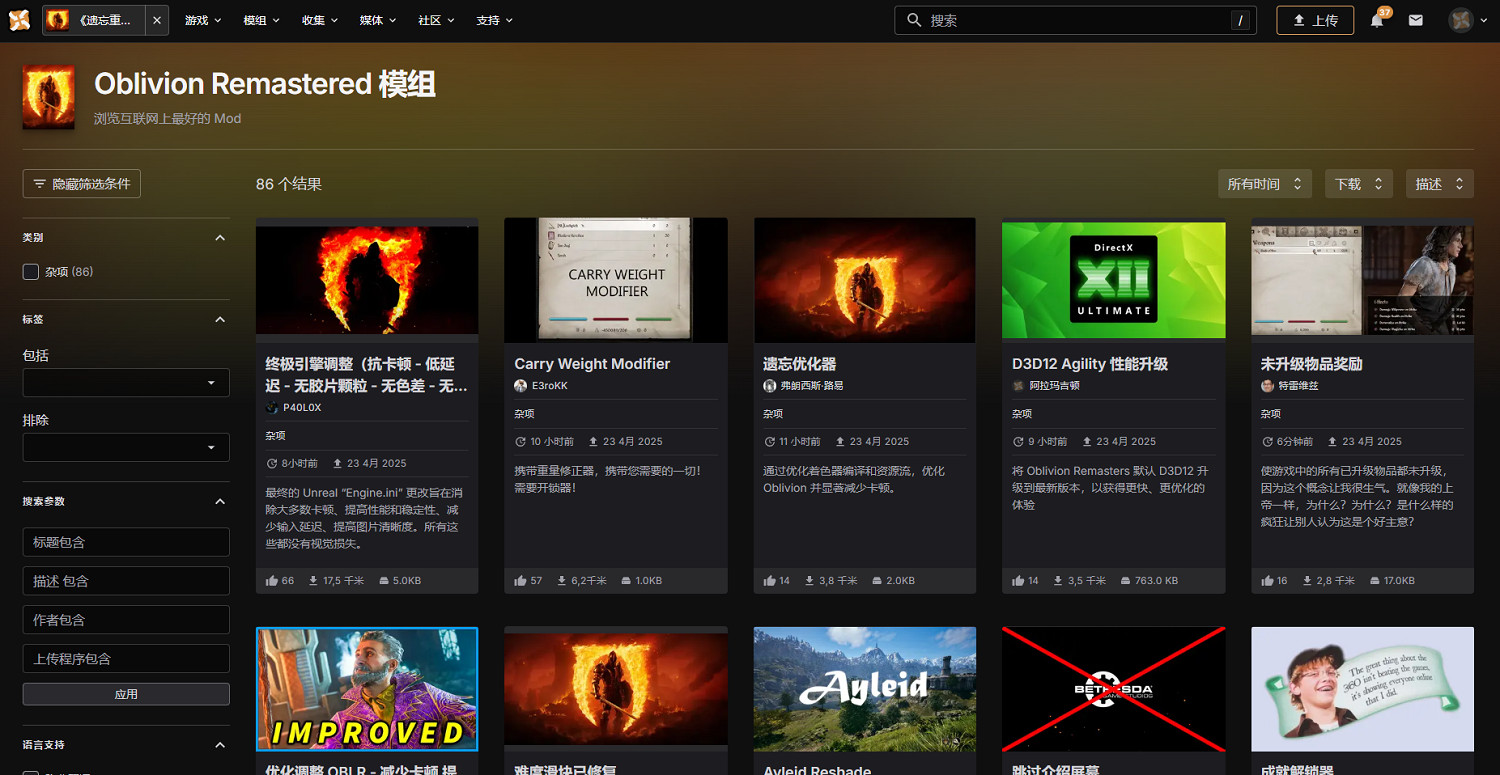Click the Ayleid Reshade mod thumbnail
This screenshot has width=1500, height=775.
pyautogui.click(x=864, y=689)
